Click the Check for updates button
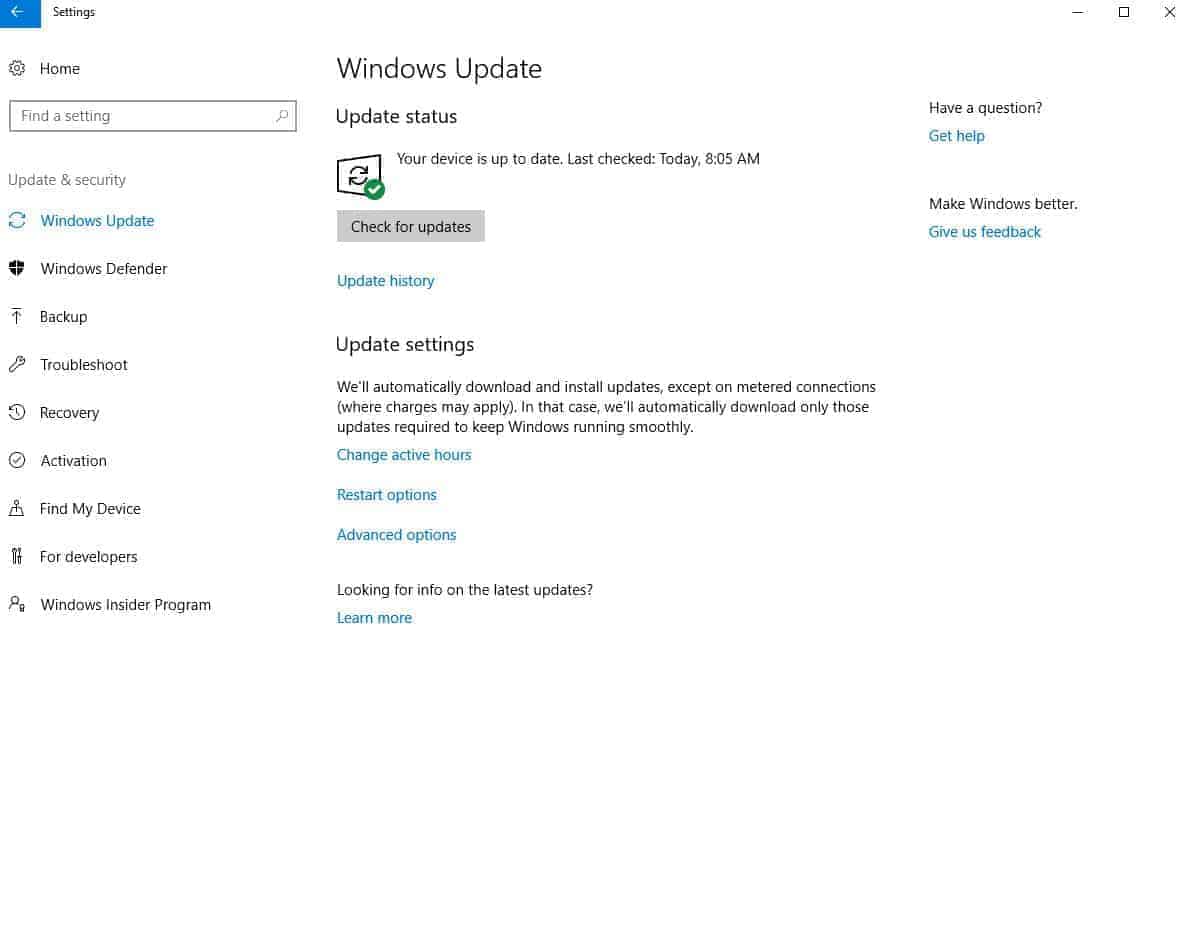The width and height of the screenshot is (1192, 928). [411, 226]
